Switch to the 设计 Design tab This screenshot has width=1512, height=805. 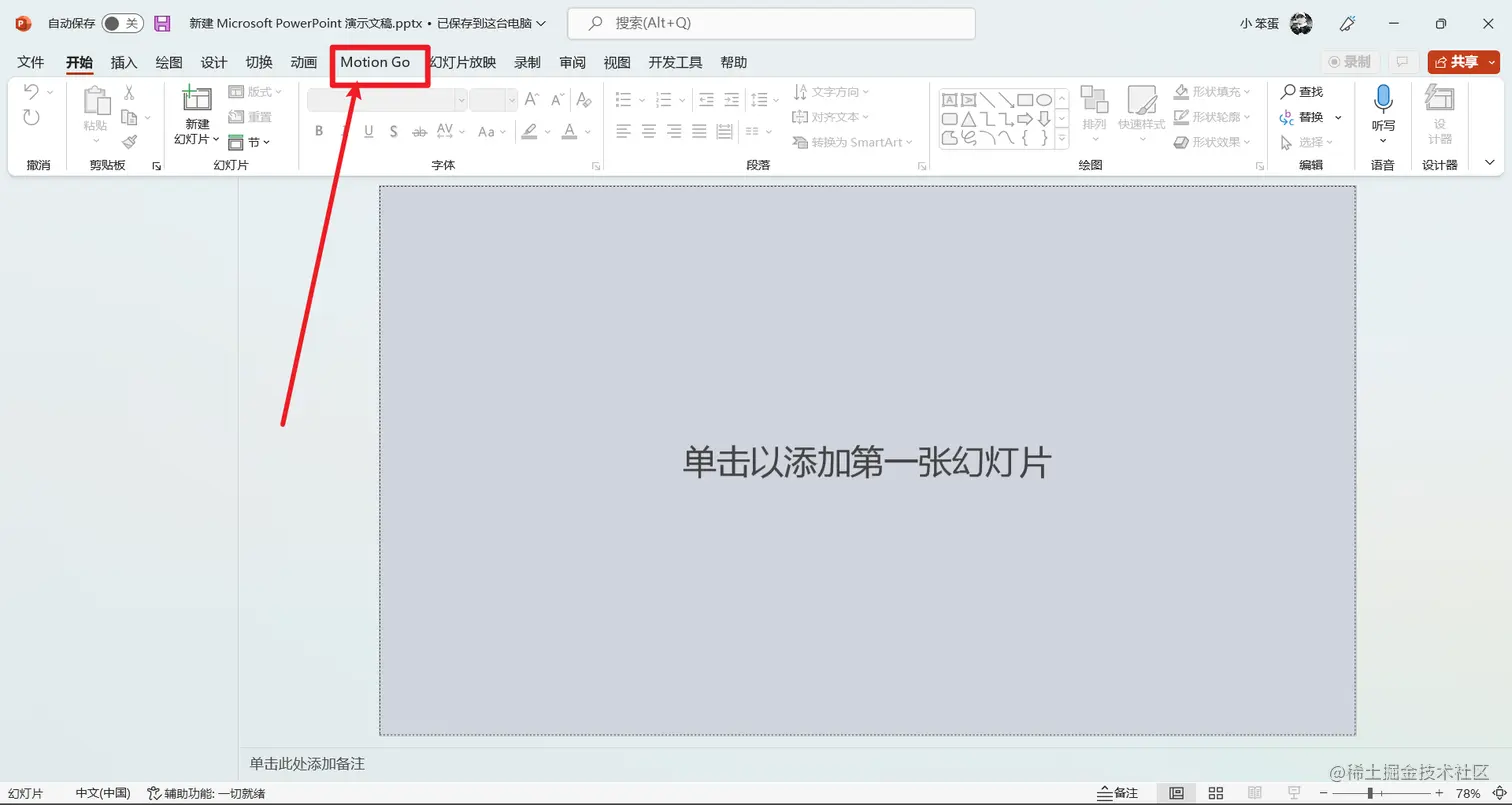[x=214, y=62]
